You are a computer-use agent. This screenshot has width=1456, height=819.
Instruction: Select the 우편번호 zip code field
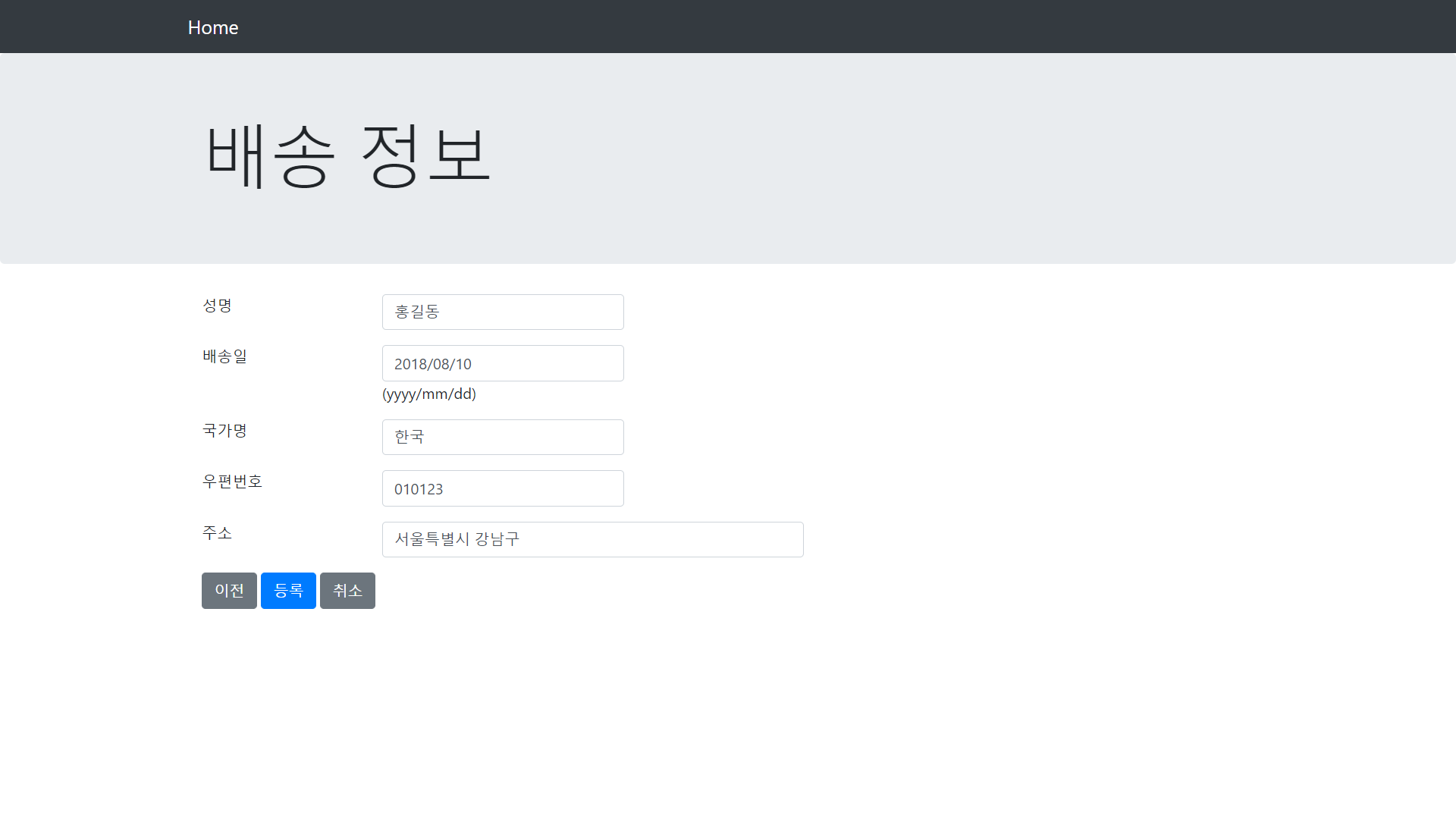tap(503, 488)
